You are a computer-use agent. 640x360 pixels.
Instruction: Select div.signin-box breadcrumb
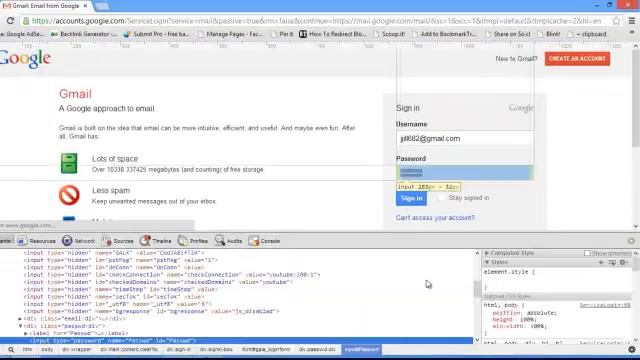216,349
